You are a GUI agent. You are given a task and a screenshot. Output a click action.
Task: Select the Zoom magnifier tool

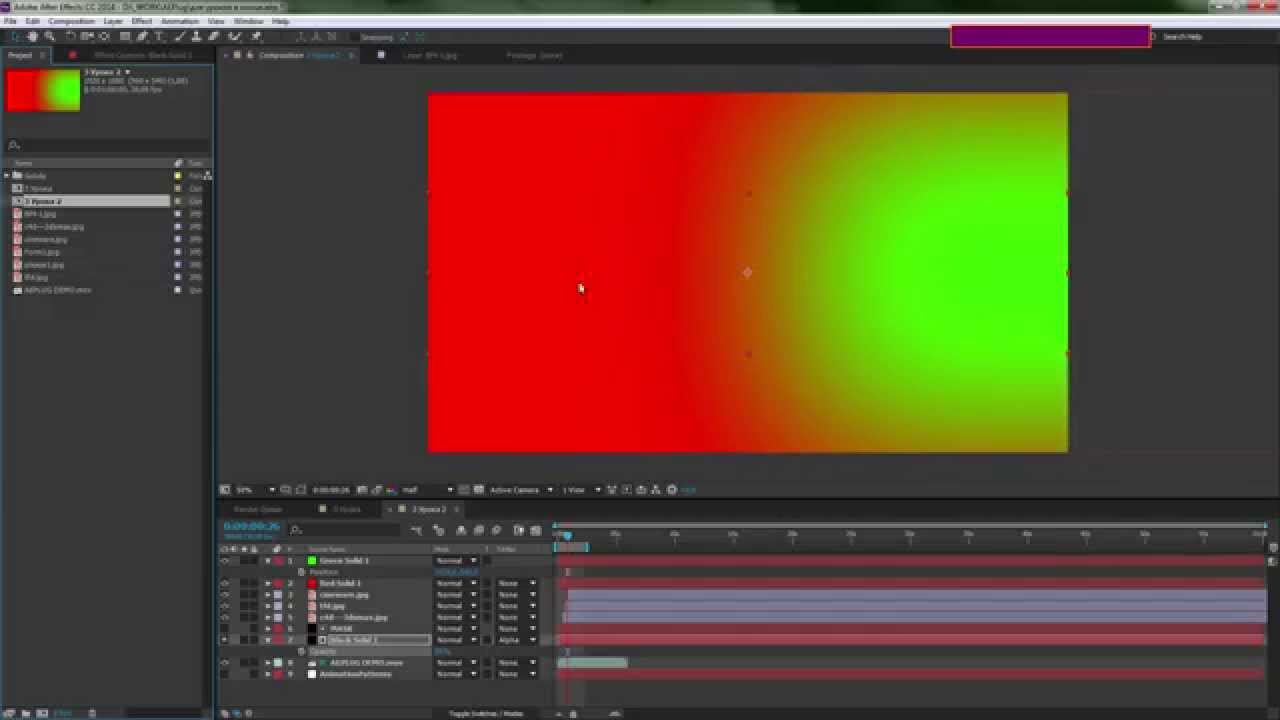(49, 37)
